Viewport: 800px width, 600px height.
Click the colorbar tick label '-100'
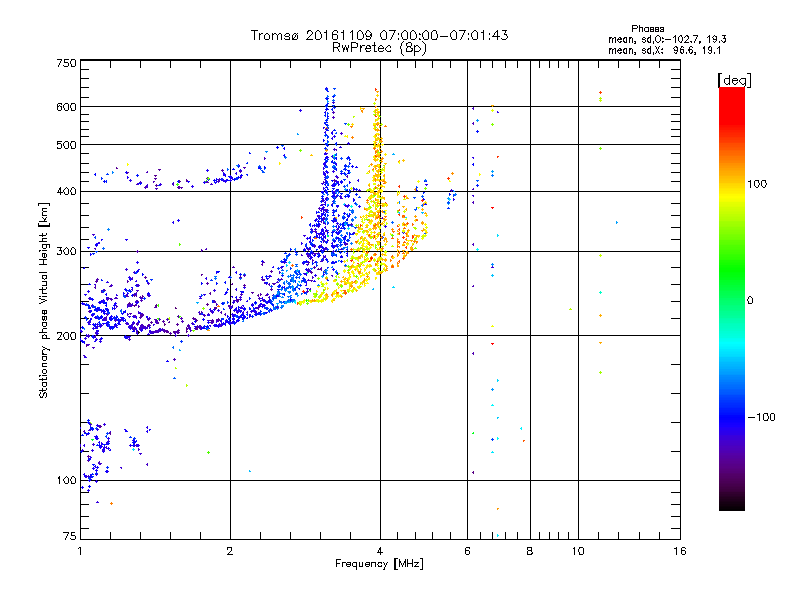pos(762,417)
